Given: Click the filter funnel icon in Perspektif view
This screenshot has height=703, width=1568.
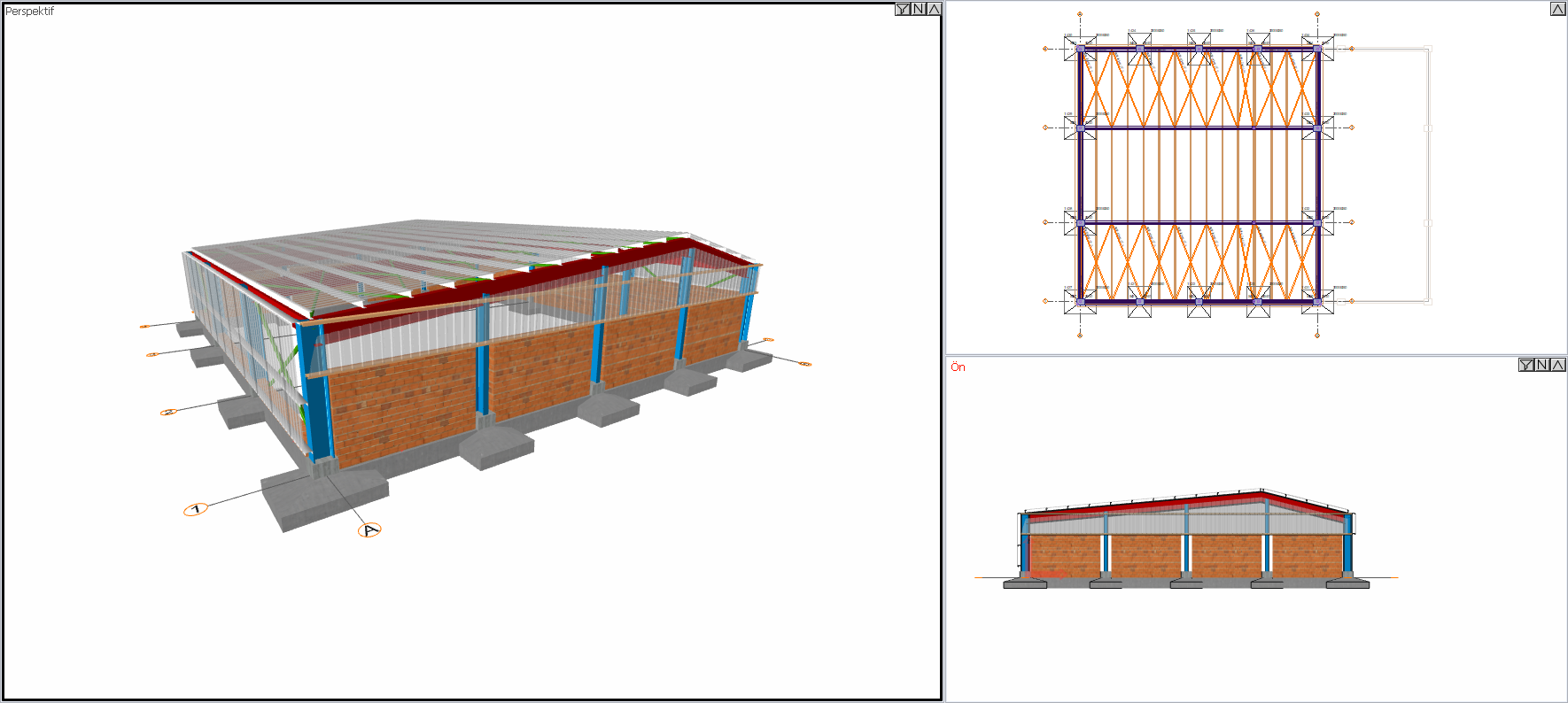Looking at the screenshot, I should pyautogui.click(x=903, y=9).
